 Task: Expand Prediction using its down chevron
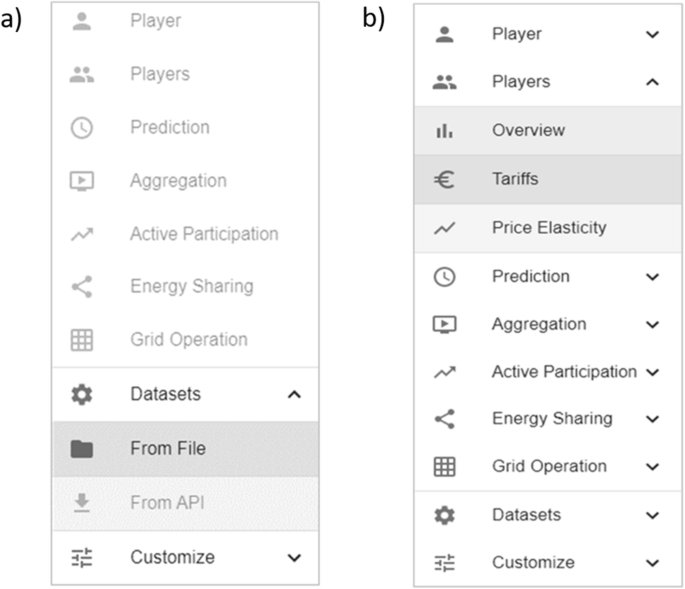click(653, 277)
